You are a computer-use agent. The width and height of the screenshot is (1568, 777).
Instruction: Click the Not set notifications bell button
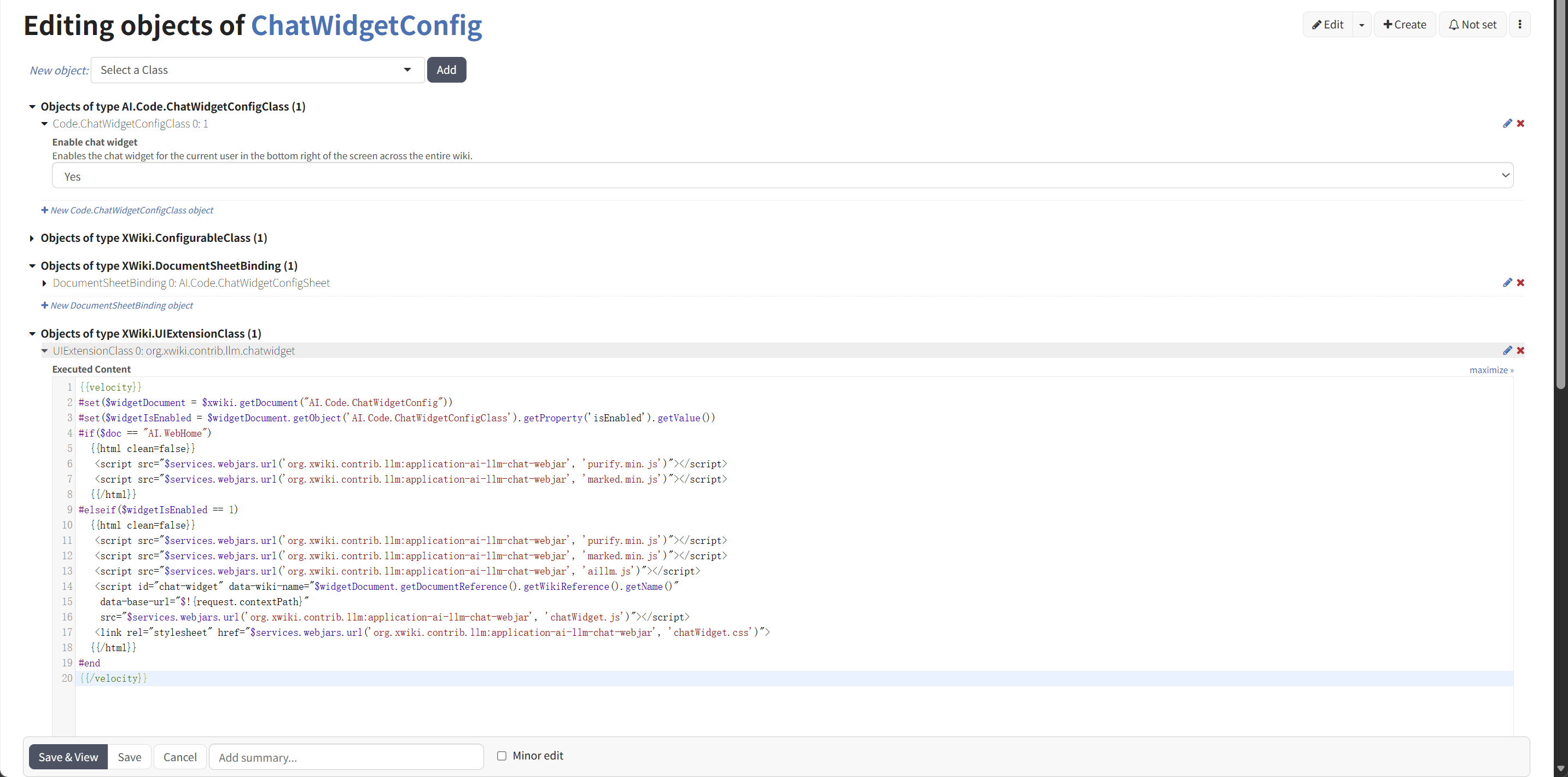coord(1472,25)
